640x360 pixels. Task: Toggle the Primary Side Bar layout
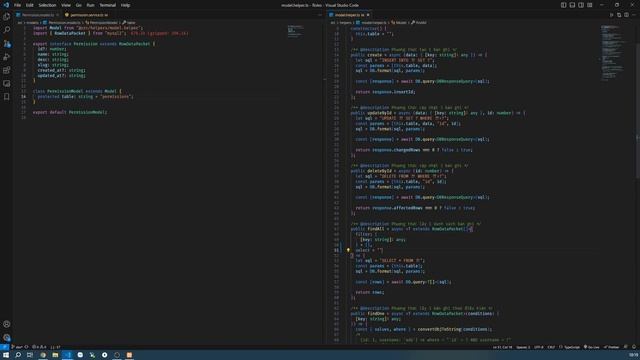(563, 5)
